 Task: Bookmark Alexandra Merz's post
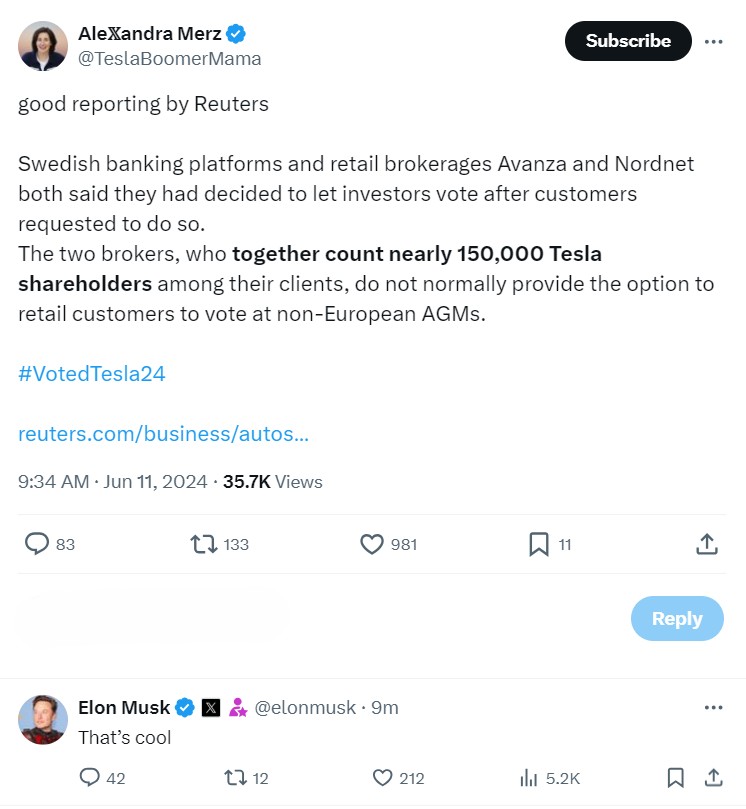point(539,544)
